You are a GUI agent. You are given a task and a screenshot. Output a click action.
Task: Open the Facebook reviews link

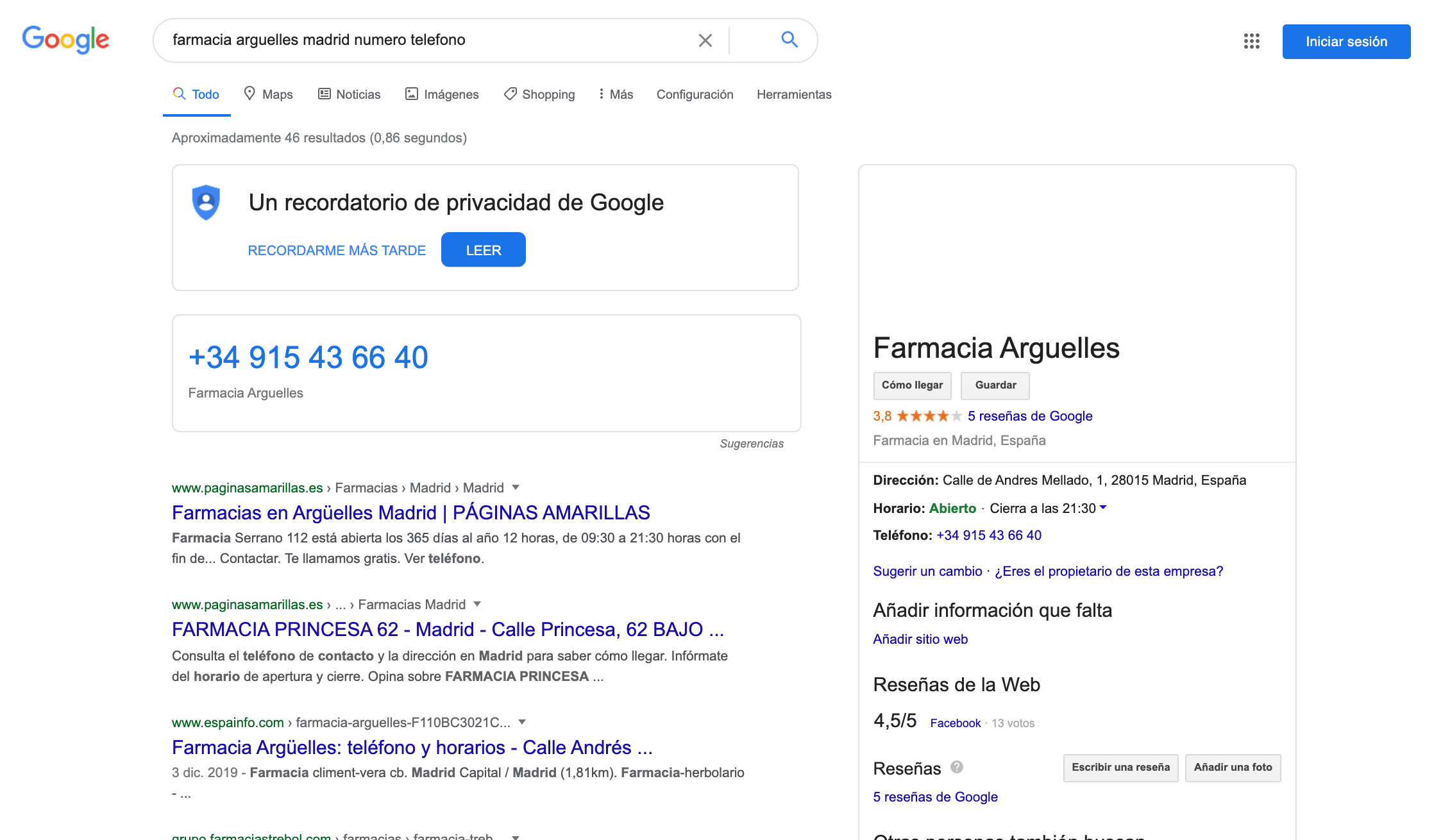click(956, 723)
